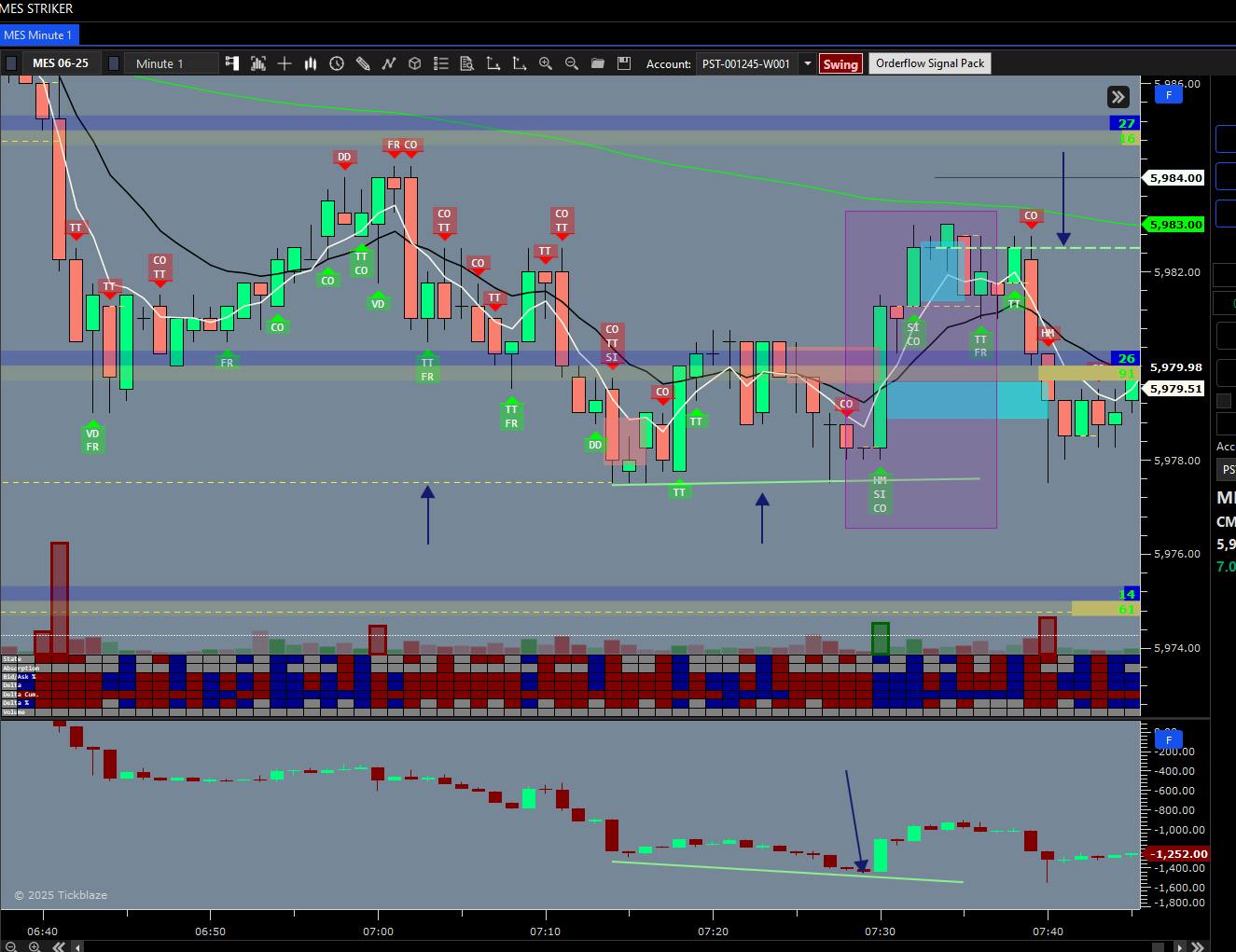Click the document search icon
The width and height of the screenshot is (1236, 952).
click(x=467, y=63)
